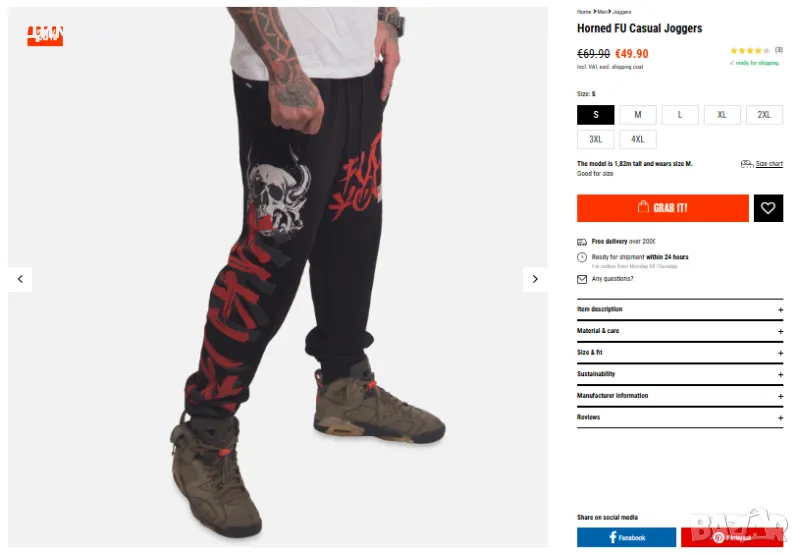Click the store logo at top left
Viewport: 800px width, 555px height.
(45, 36)
